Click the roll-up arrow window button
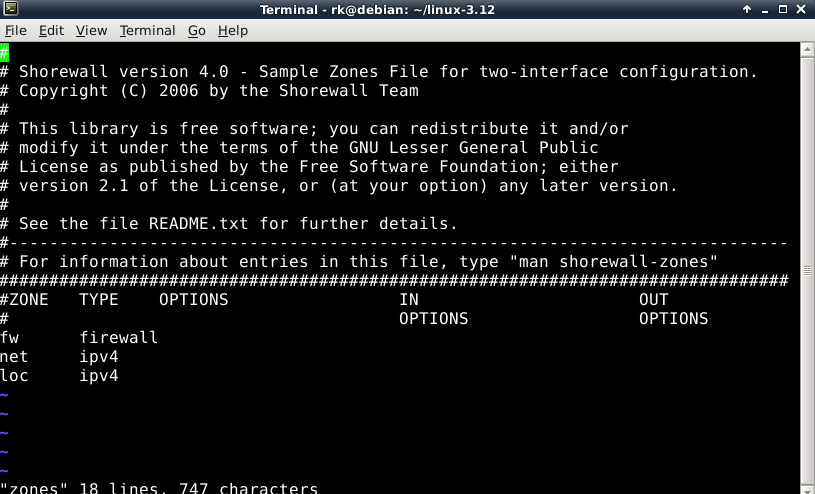 click(747, 9)
